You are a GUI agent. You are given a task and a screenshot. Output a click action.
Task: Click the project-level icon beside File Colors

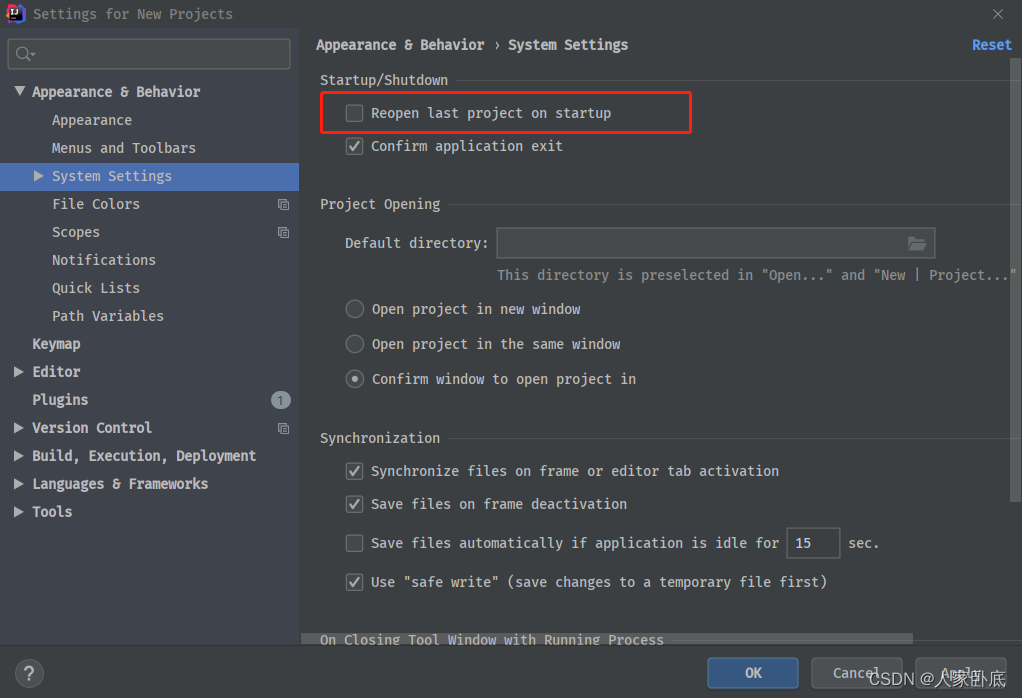click(283, 204)
